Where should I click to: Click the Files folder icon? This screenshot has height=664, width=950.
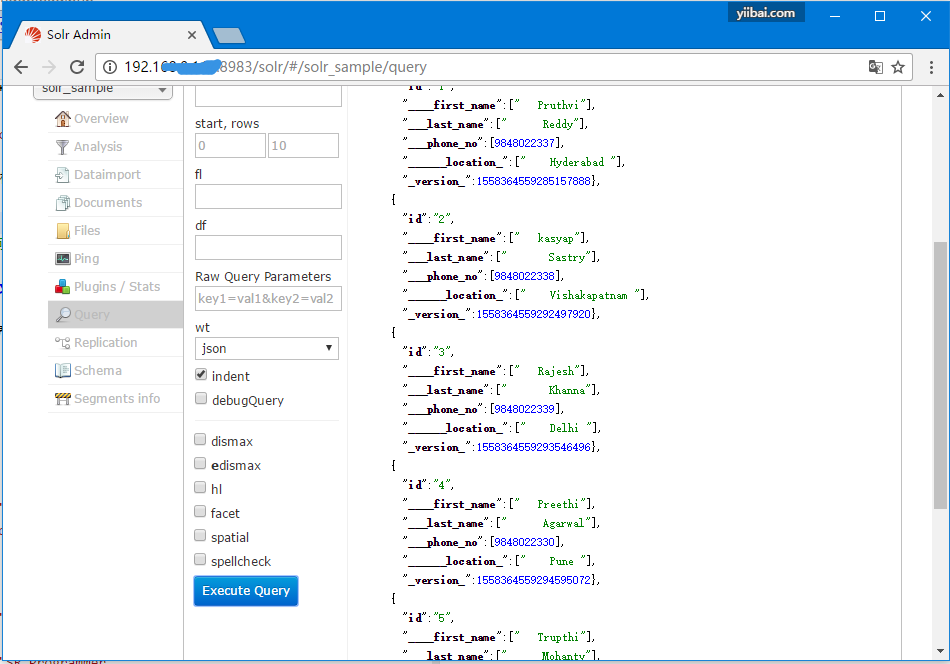[x=63, y=231]
